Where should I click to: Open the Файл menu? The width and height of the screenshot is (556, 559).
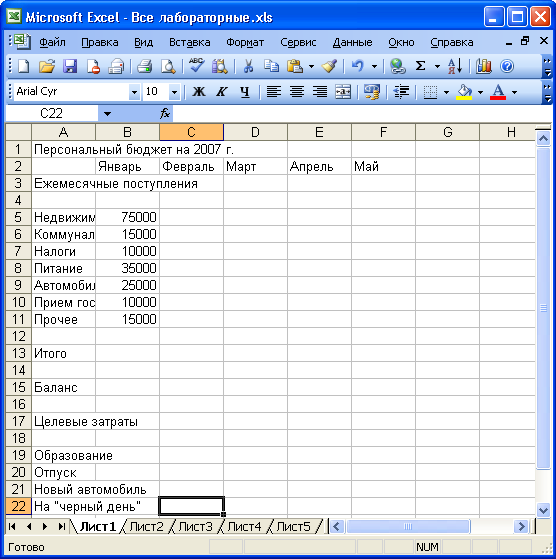click(x=52, y=42)
